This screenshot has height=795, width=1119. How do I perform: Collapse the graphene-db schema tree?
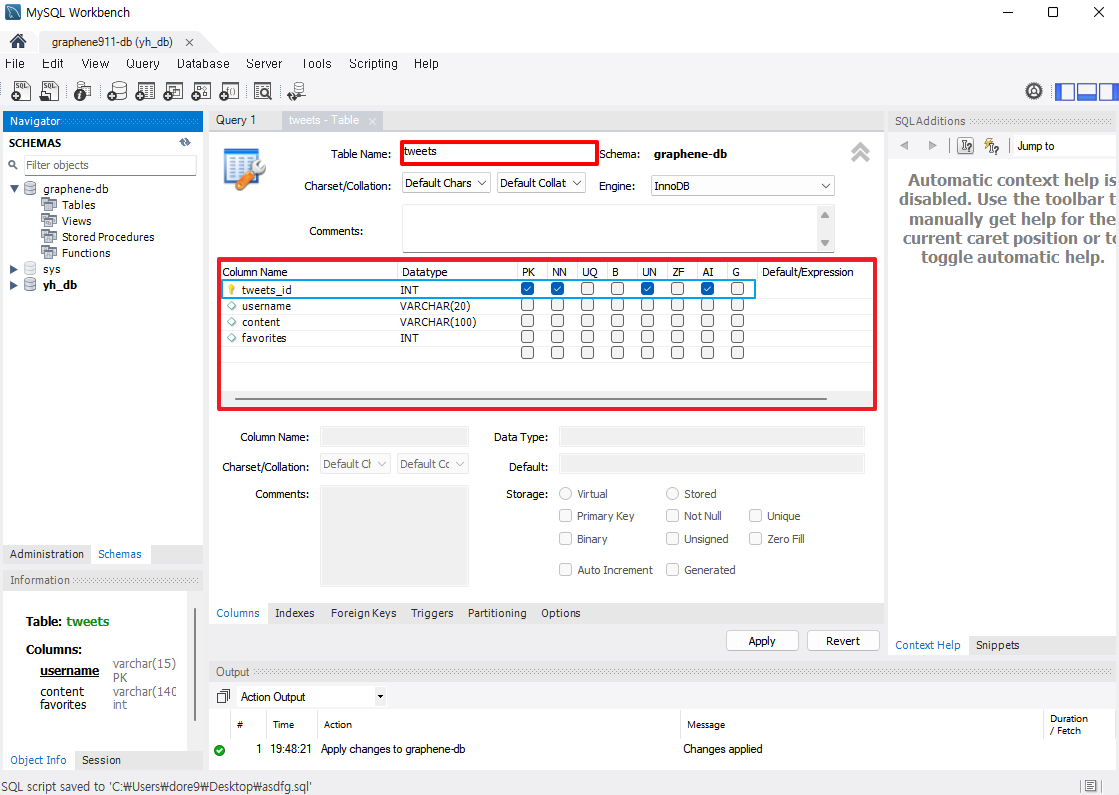[14, 188]
